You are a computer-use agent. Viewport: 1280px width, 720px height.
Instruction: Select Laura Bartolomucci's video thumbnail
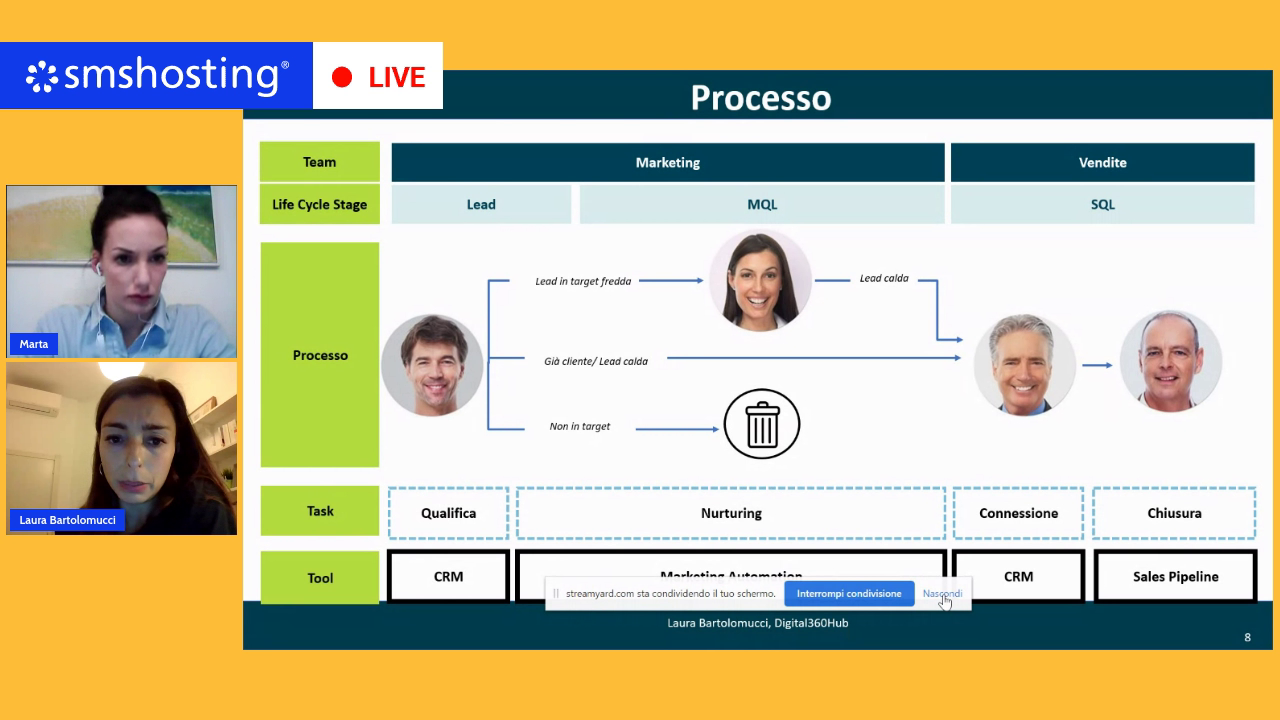122,448
